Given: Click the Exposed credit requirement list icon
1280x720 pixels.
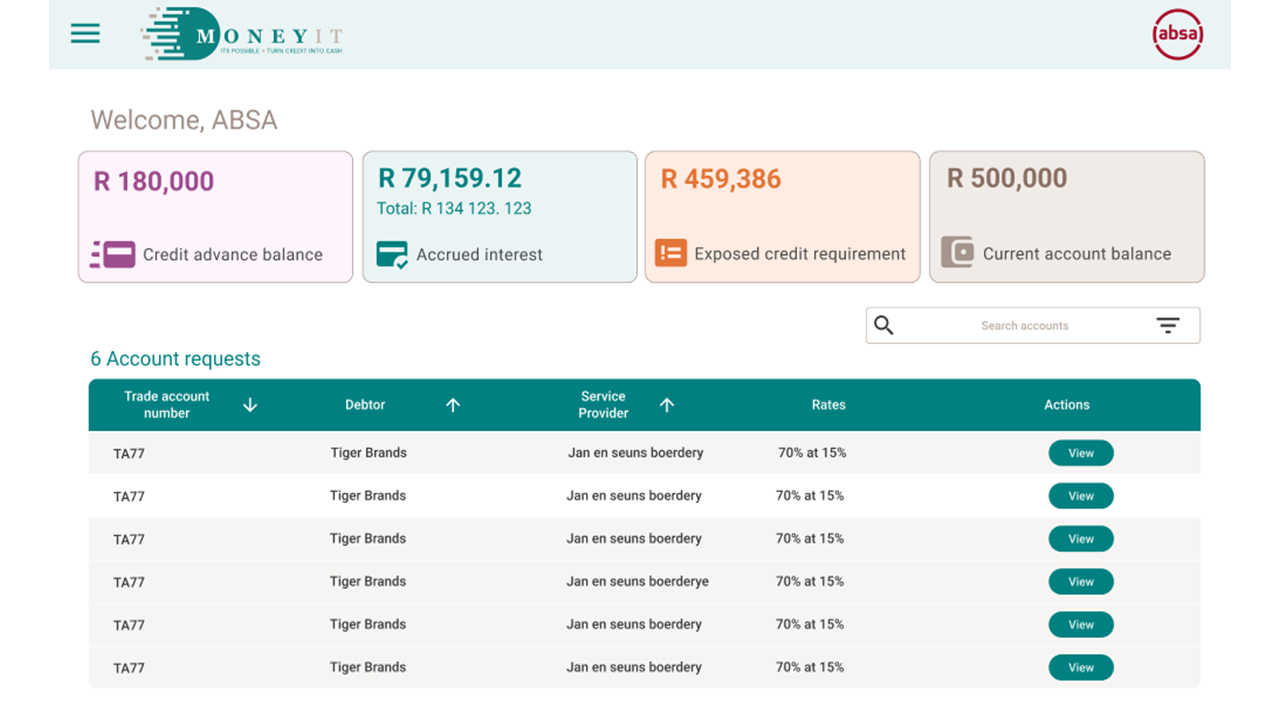Looking at the screenshot, I should click(671, 253).
